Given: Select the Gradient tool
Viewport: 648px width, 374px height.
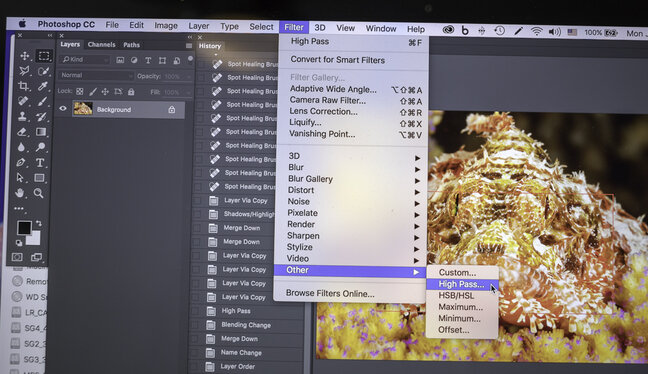Looking at the screenshot, I should coord(41,132).
